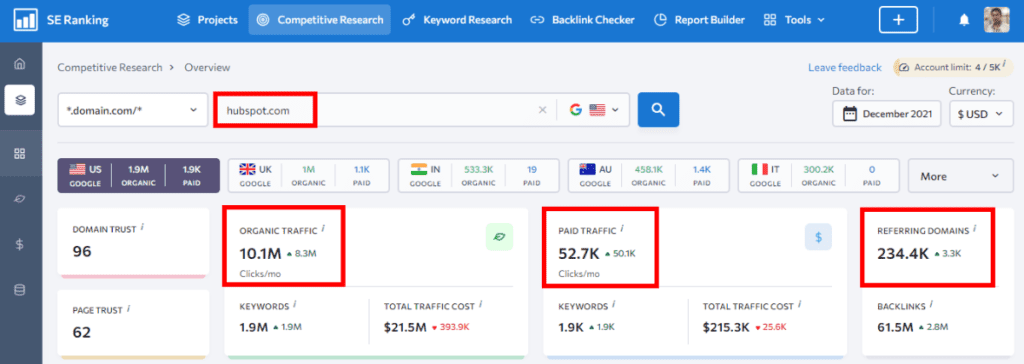This screenshot has width=1024, height=364.
Task: Click the SE Ranking logo
Action: coord(61,20)
